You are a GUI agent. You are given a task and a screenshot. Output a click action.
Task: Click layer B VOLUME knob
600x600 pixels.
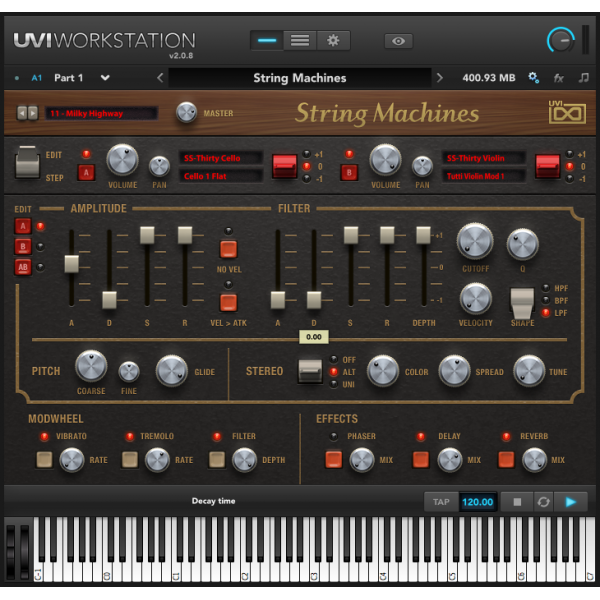pos(385,160)
